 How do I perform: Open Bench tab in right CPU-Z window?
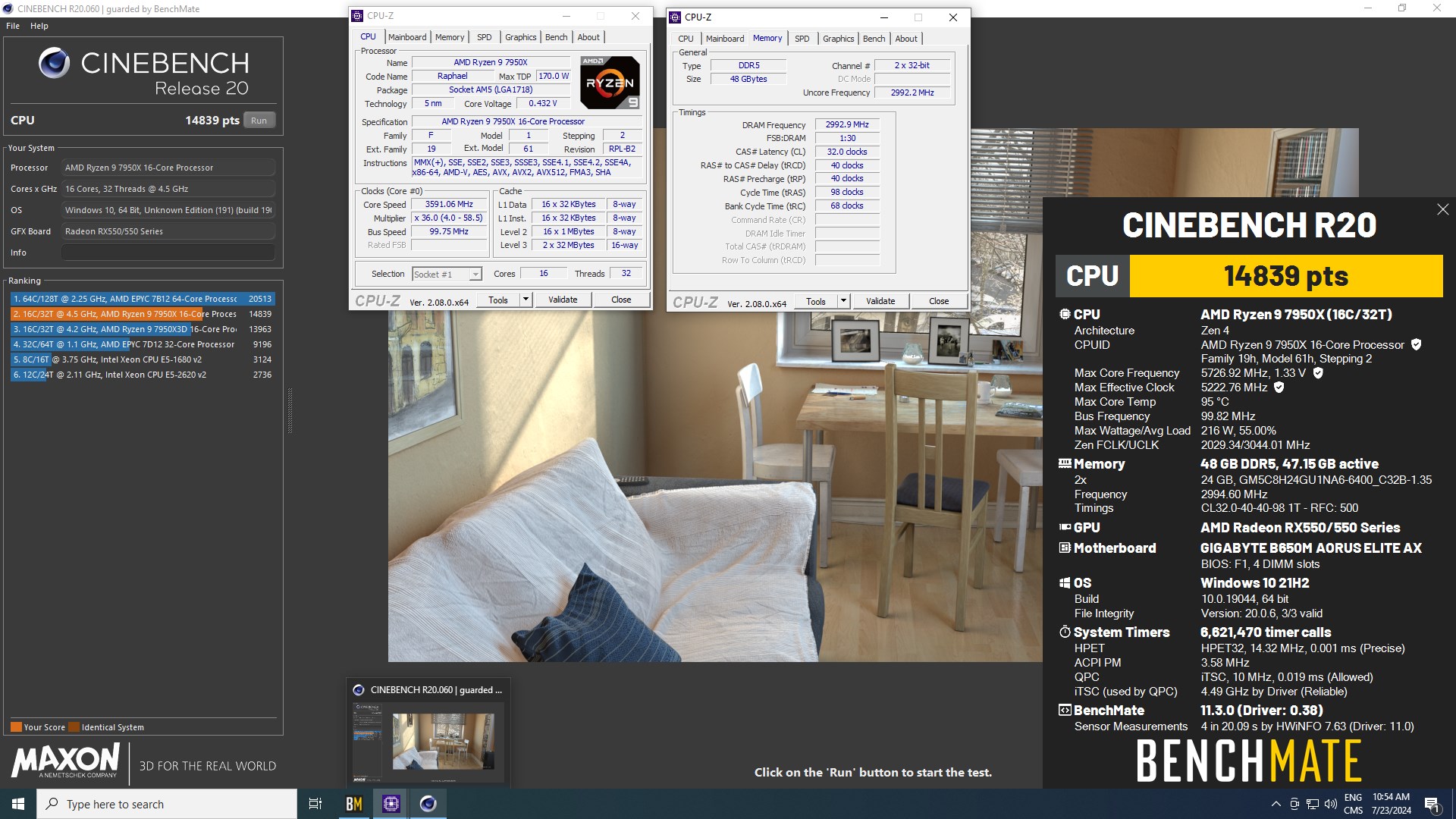pyautogui.click(x=874, y=39)
